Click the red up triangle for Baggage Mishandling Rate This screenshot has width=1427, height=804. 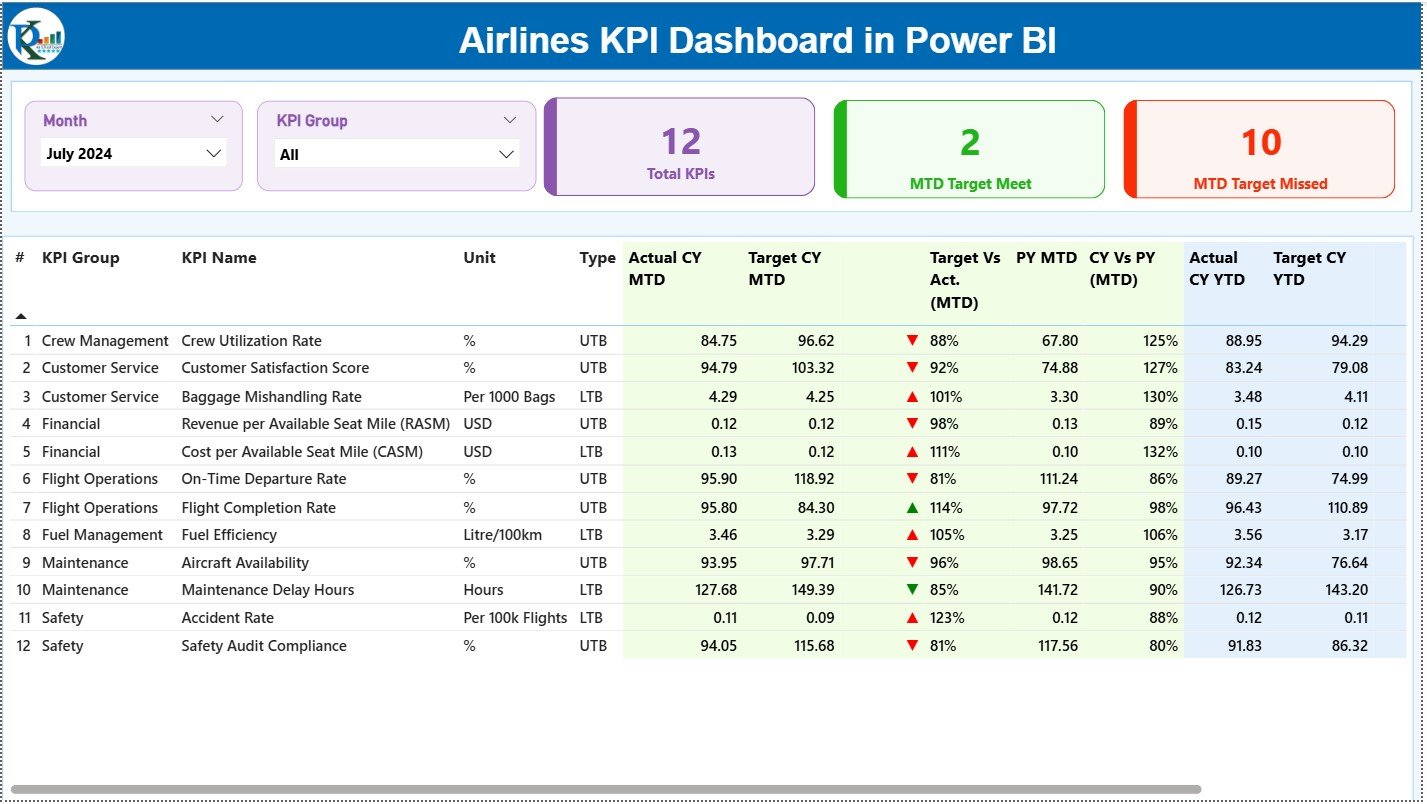coord(912,396)
